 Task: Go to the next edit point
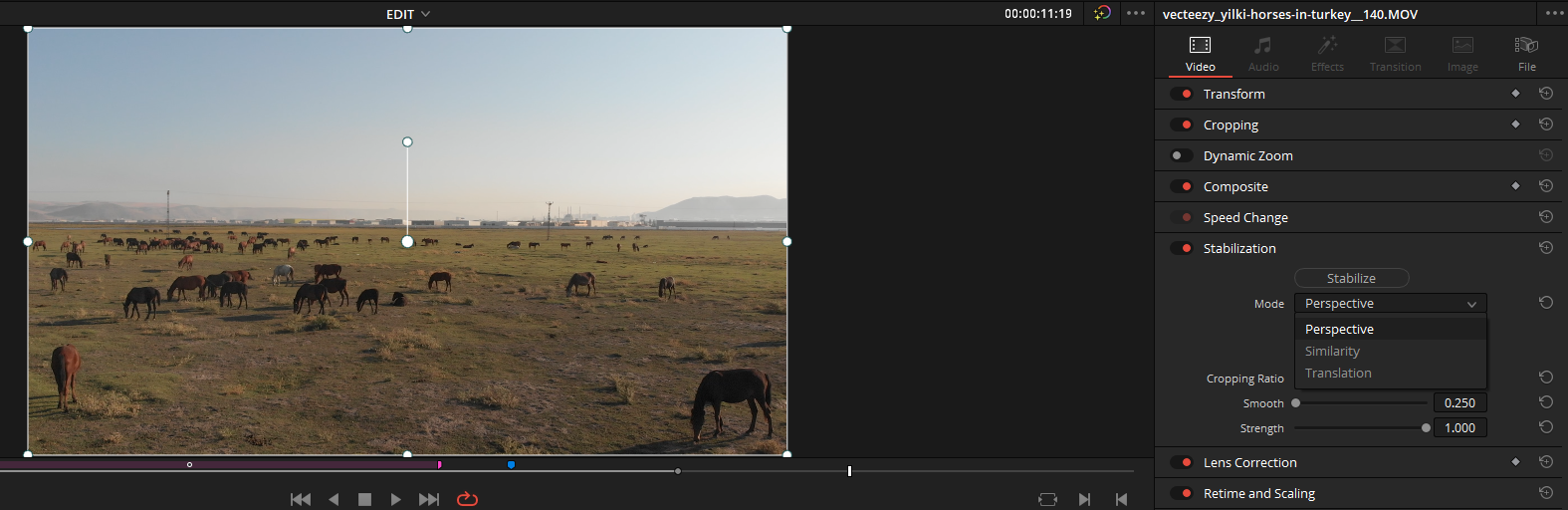1084,499
